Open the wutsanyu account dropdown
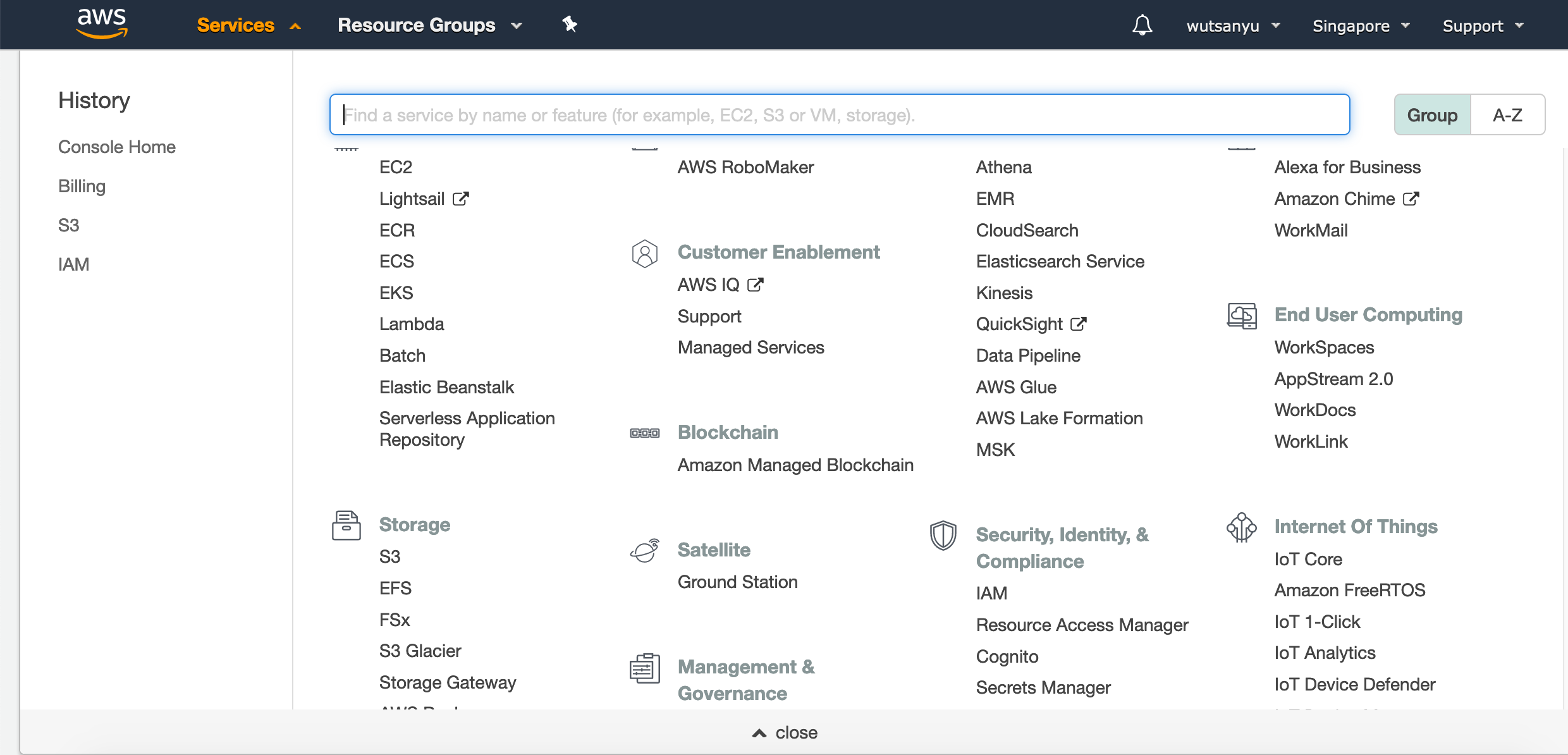The height and width of the screenshot is (755, 1568). click(1233, 26)
